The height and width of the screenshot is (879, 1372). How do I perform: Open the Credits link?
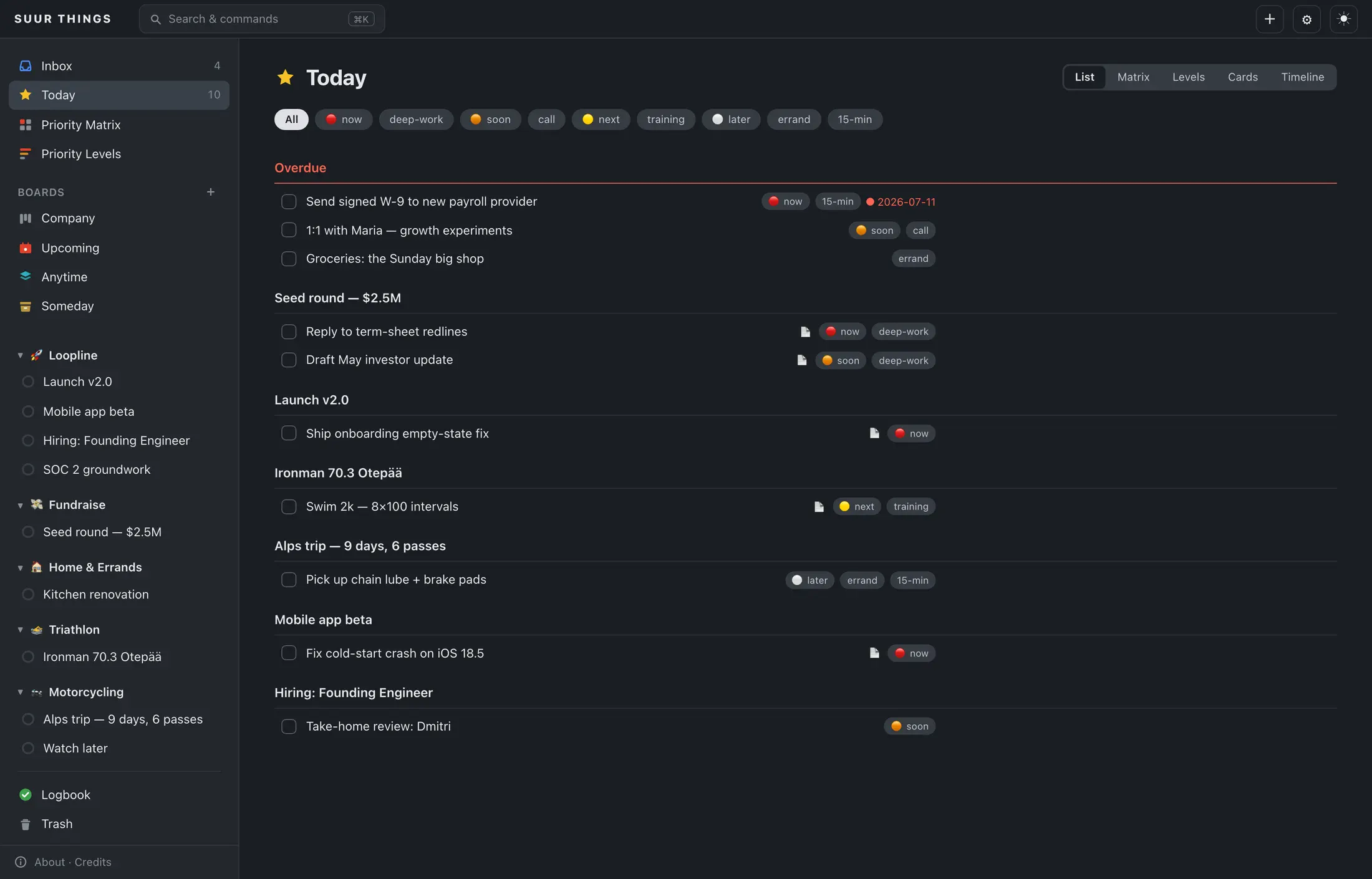(93, 862)
